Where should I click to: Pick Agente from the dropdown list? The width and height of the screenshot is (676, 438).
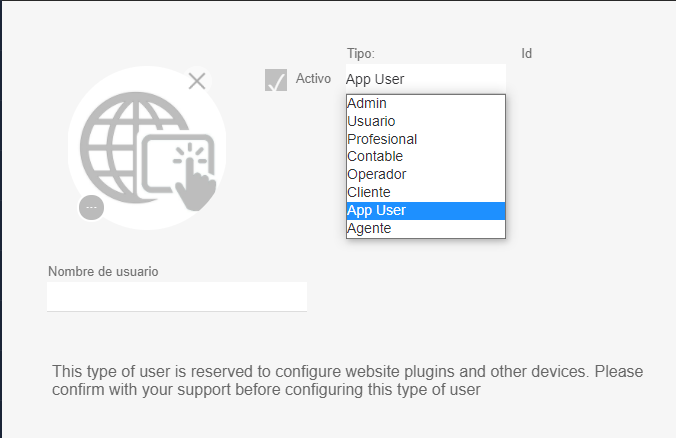click(369, 228)
